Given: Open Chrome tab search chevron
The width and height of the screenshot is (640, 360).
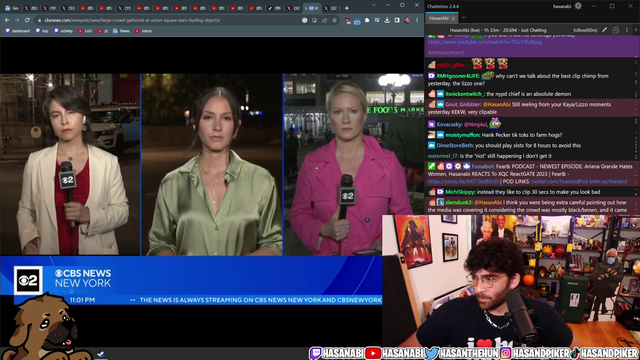Looking at the screenshot, I should [373, 5].
